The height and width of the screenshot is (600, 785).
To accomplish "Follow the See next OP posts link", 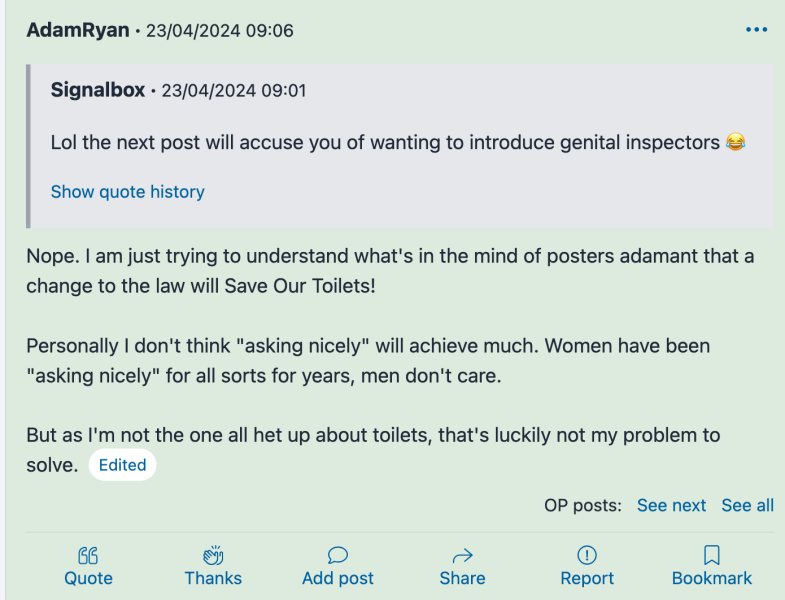I will tap(671, 505).
